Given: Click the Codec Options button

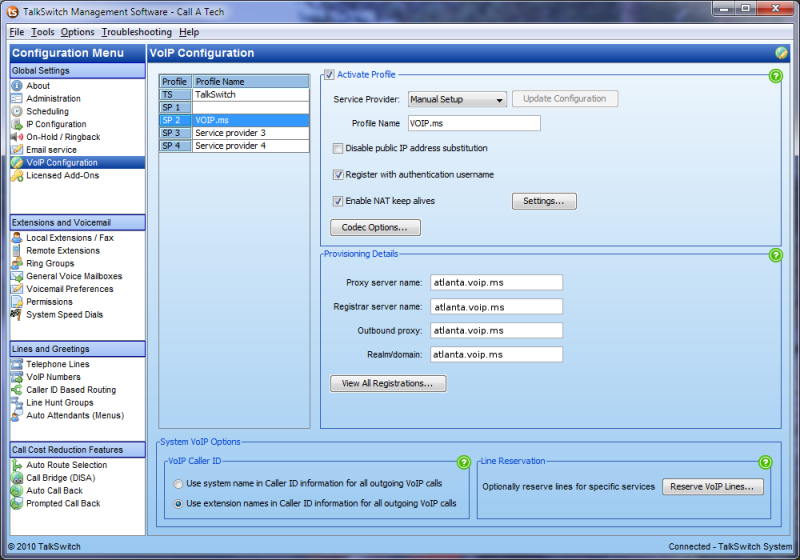Looking at the screenshot, I should click(x=375, y=227).
